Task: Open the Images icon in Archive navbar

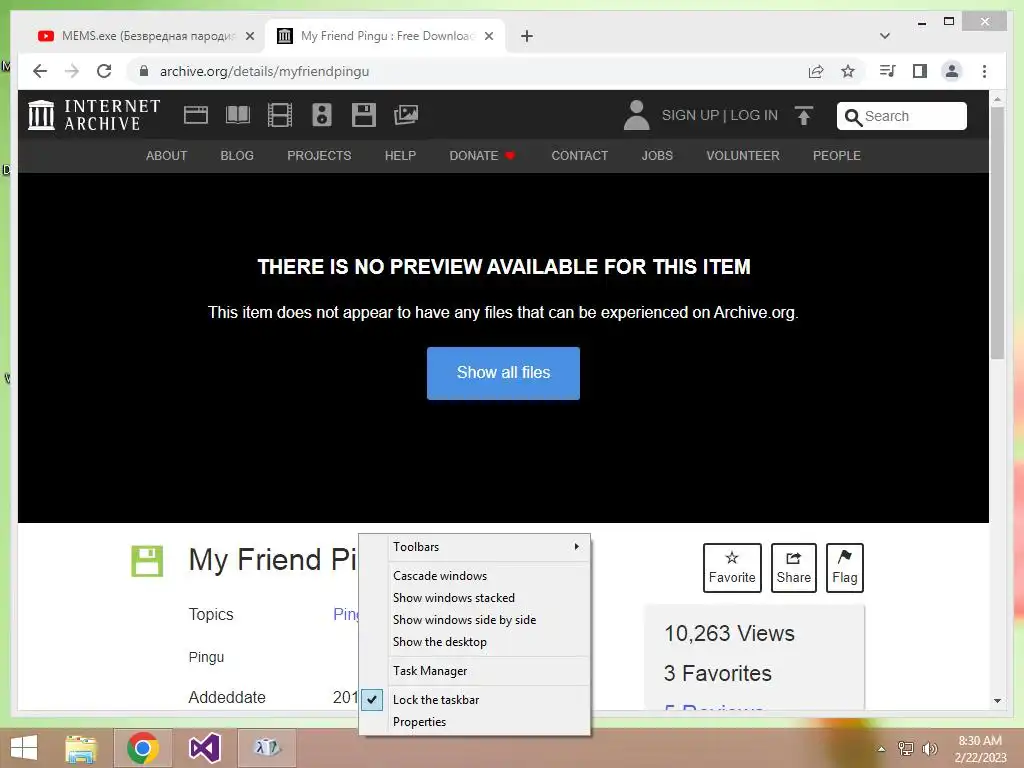Action: (x=406, y=115)
